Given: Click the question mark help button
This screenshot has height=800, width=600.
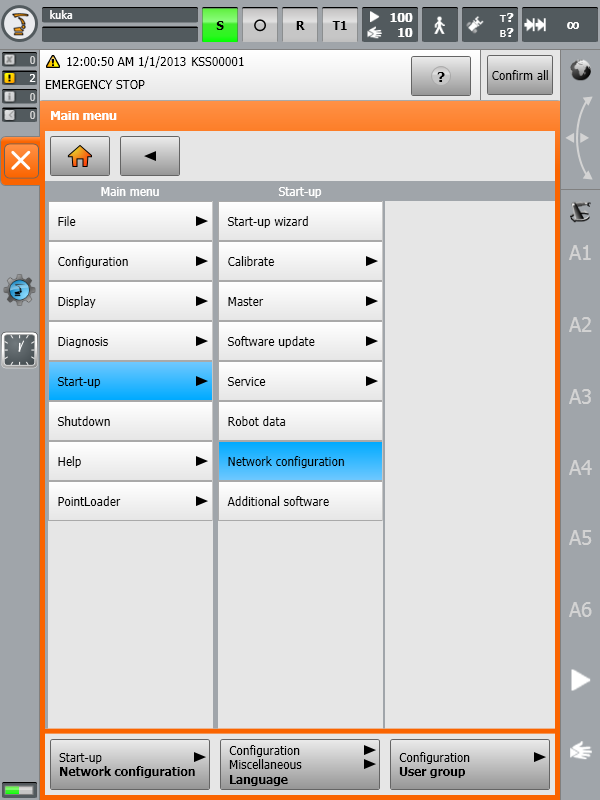Looking at the screenshot, I should click(441, 76).
